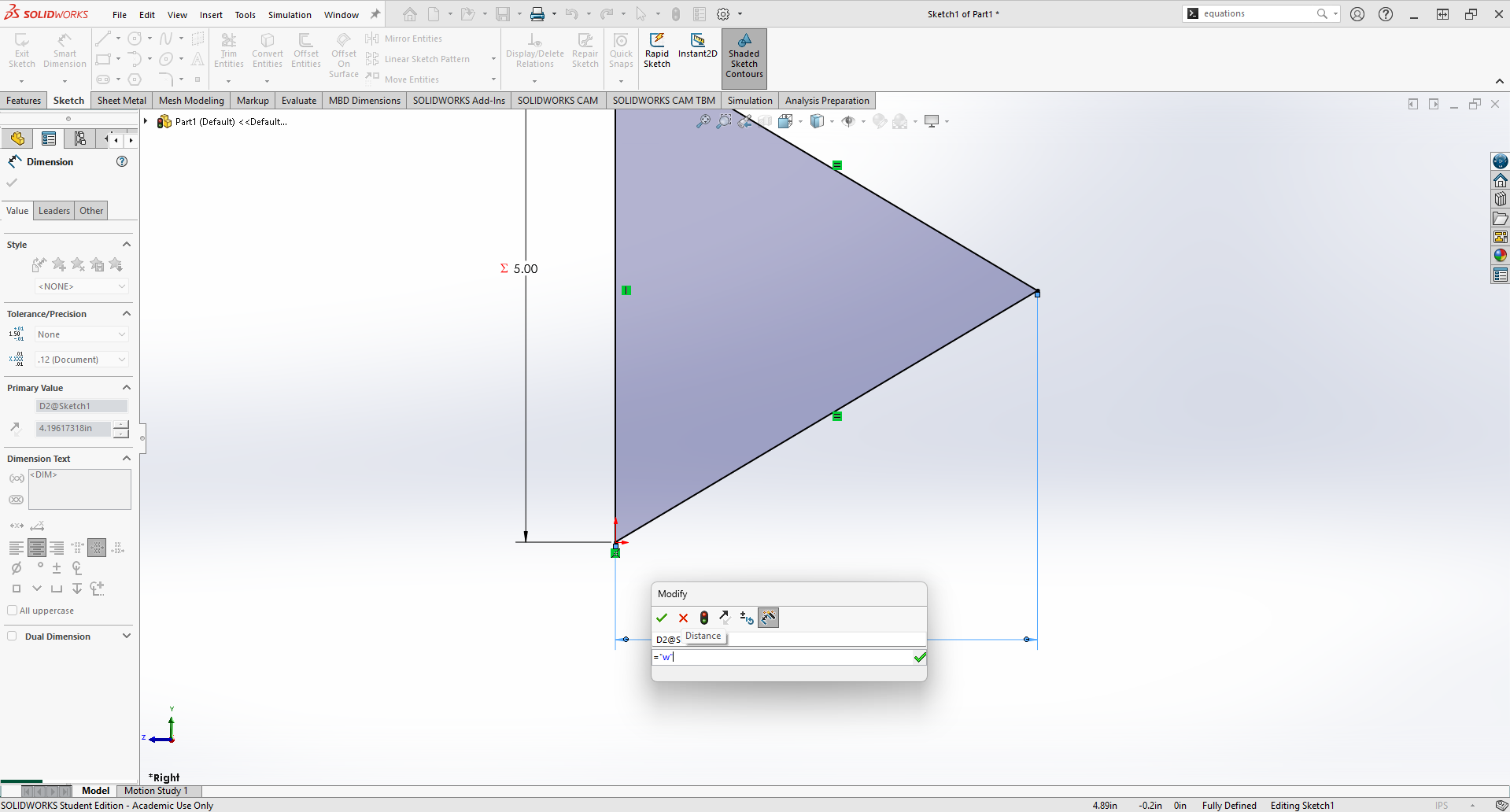This screenshot has width=1510, height=812.
Task: Click the 4.19617318in primary value field
Action: 74,428
